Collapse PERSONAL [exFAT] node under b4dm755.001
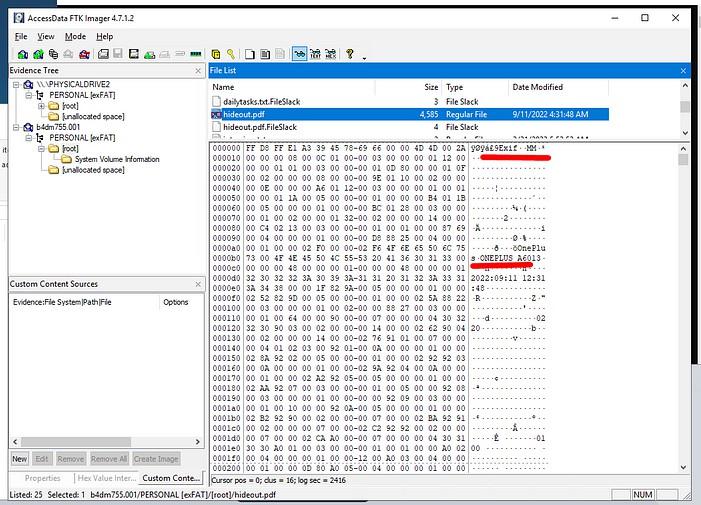Viewport: 701px width, 505px height. pyautogui.click(x=29, y=138)
